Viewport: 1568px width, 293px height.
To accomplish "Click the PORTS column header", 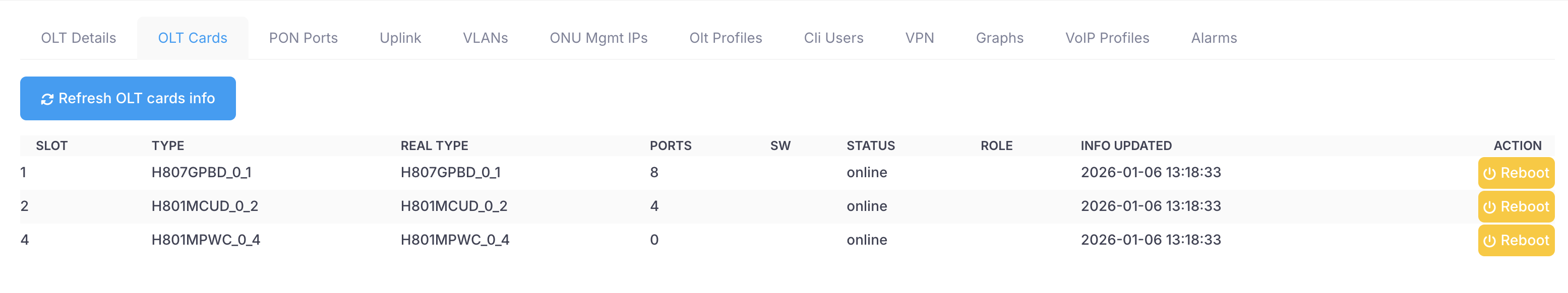I will (670, 146).
